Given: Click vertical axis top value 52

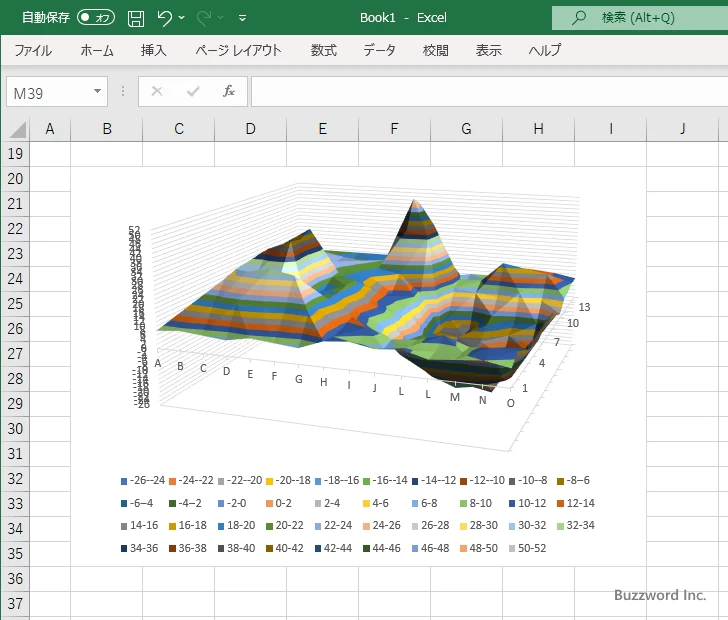Looking at the screenshot, I should click(x=134, y=229).
